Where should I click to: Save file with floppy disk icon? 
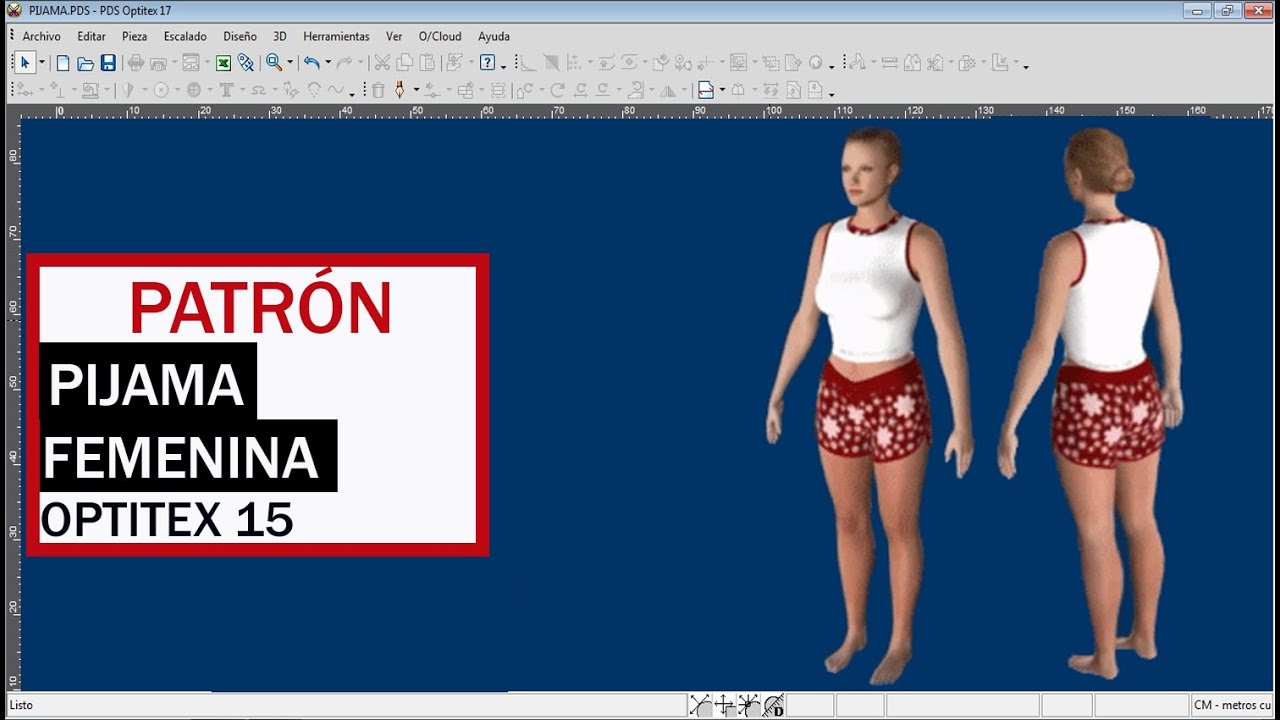108,63
